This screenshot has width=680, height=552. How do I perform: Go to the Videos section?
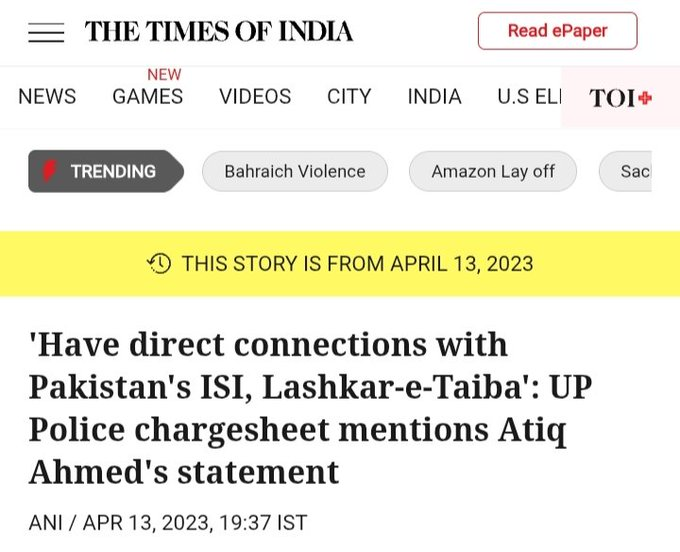point(255,96)
